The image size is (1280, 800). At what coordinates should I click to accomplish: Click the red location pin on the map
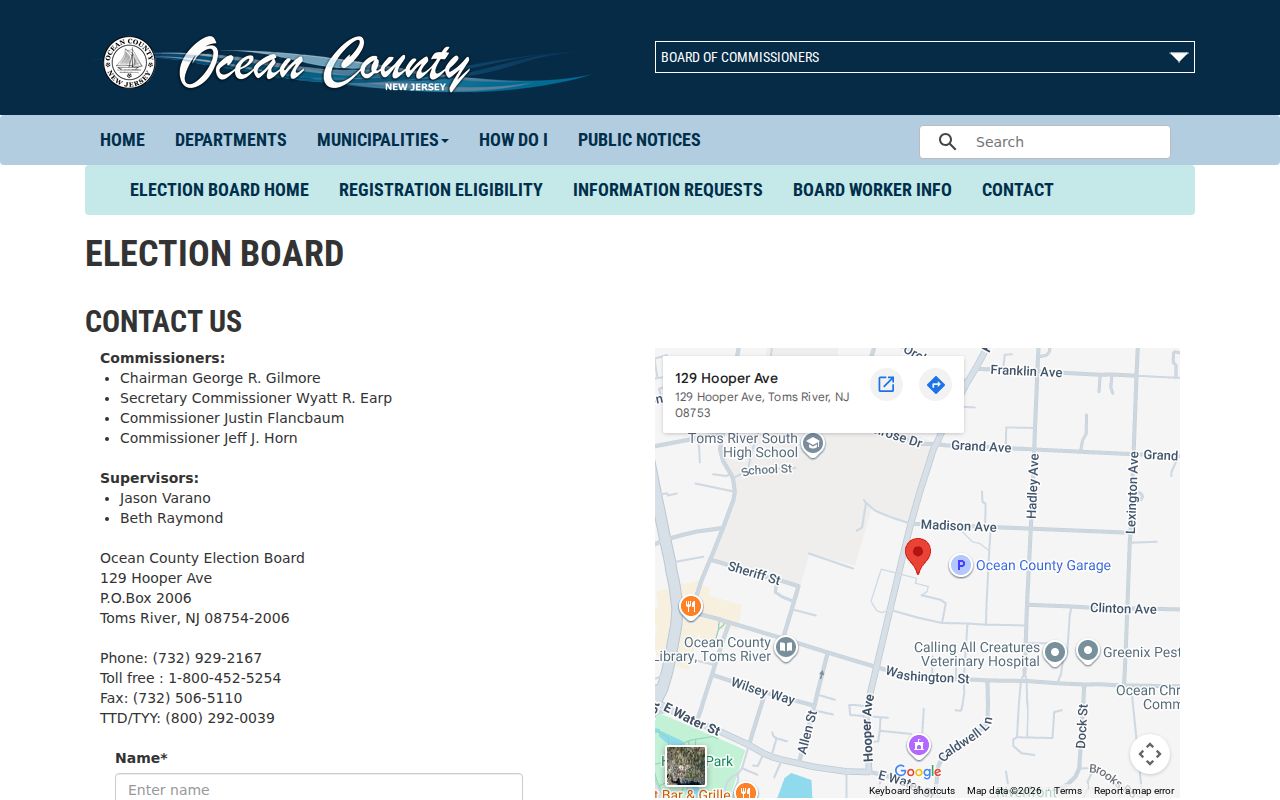(918, 556)
